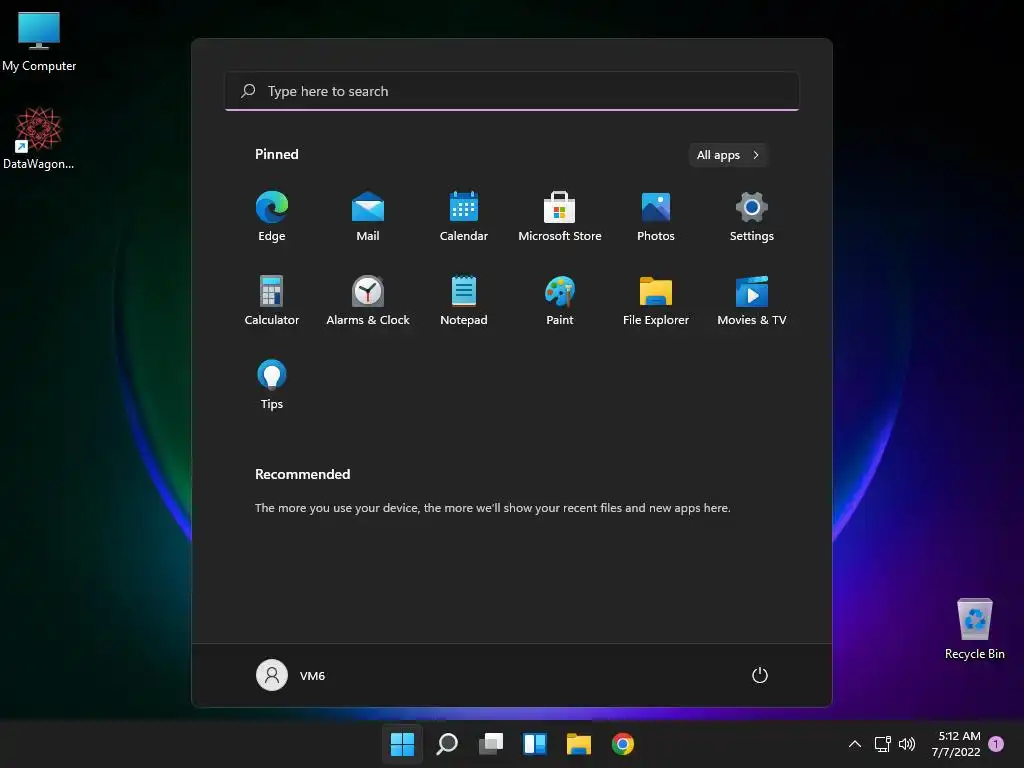Select the Recycle Bin on desktop
The height and width of the screenshot is (768, 1024).
tap(974, 629)
